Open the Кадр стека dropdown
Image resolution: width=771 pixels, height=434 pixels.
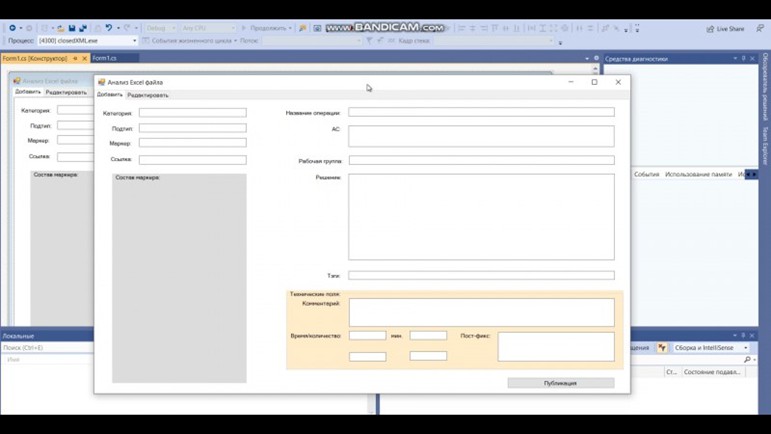point(550,41)
